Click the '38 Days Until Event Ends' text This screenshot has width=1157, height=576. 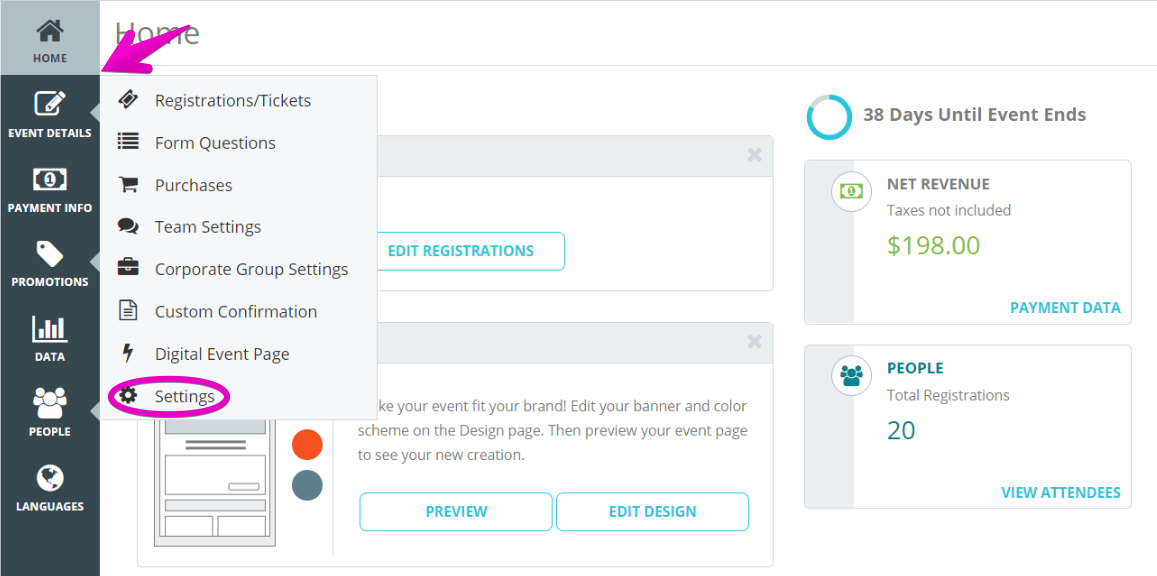975,115
